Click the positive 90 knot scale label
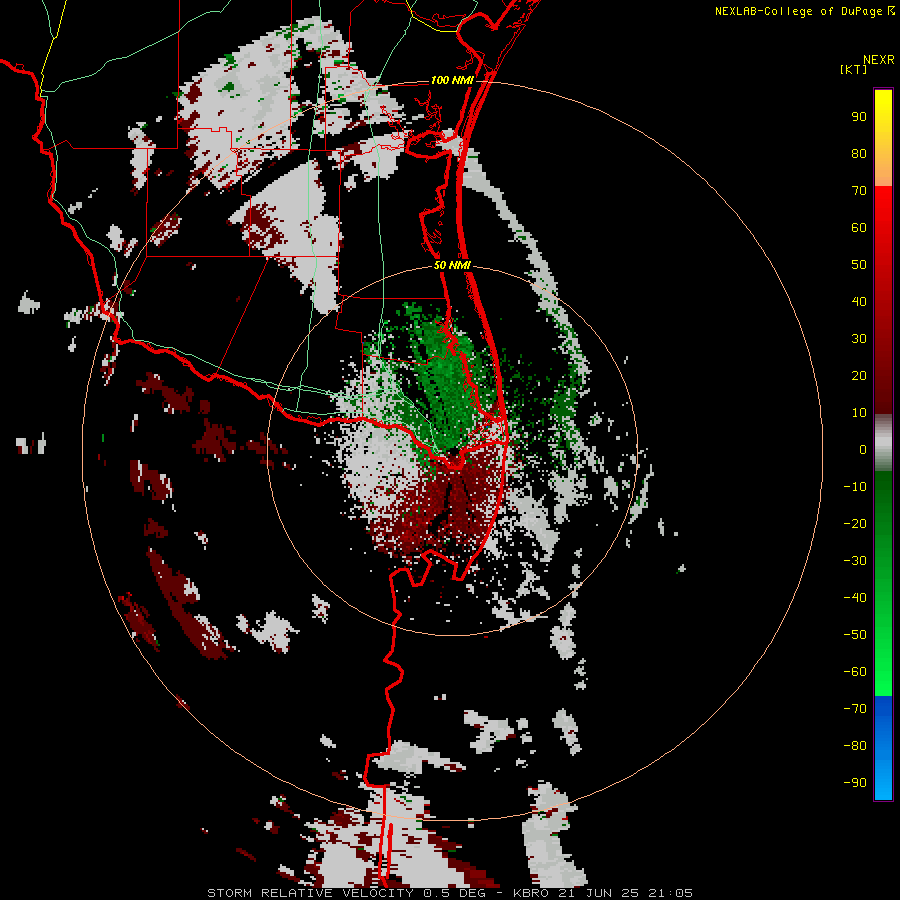 (x=859, y=117)
